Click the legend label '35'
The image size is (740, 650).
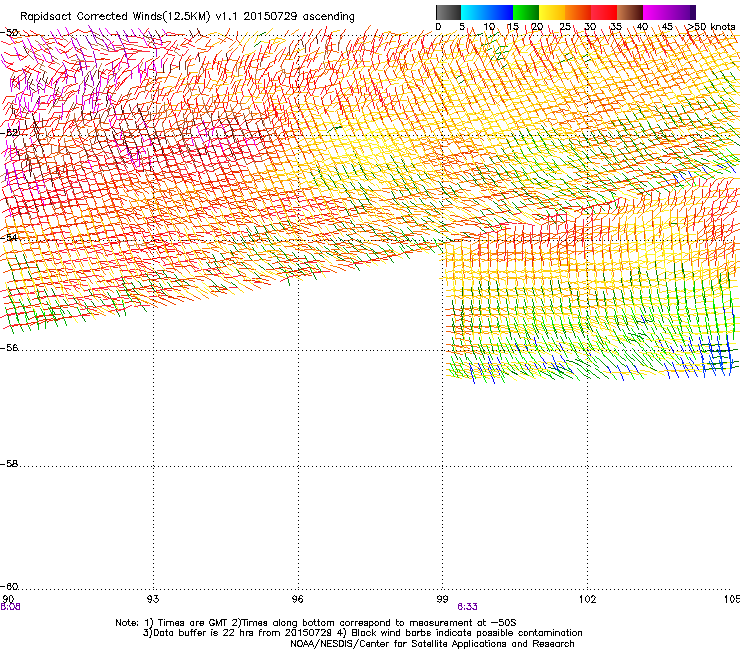coord(616,27)
